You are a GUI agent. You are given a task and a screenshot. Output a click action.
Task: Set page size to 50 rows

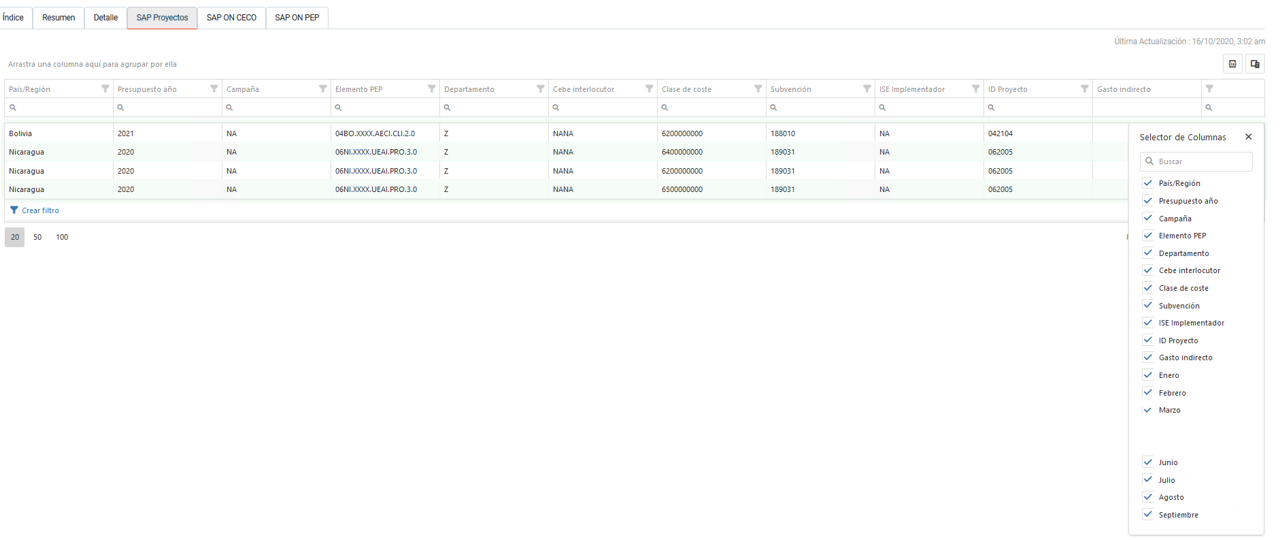click(x=38, y=237)
